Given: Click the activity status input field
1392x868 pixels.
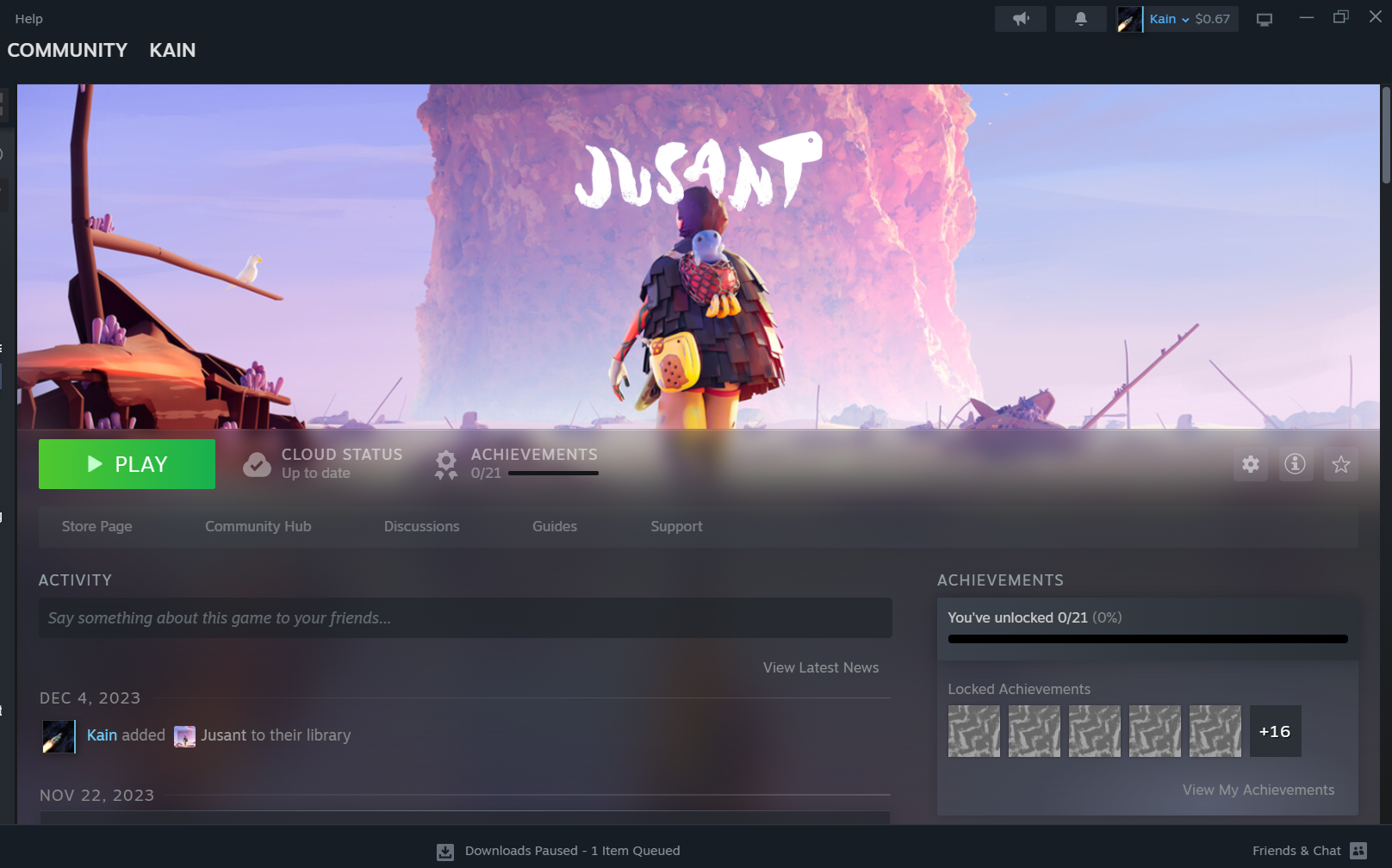Looking at the screenshot, I should pos(465,618).
